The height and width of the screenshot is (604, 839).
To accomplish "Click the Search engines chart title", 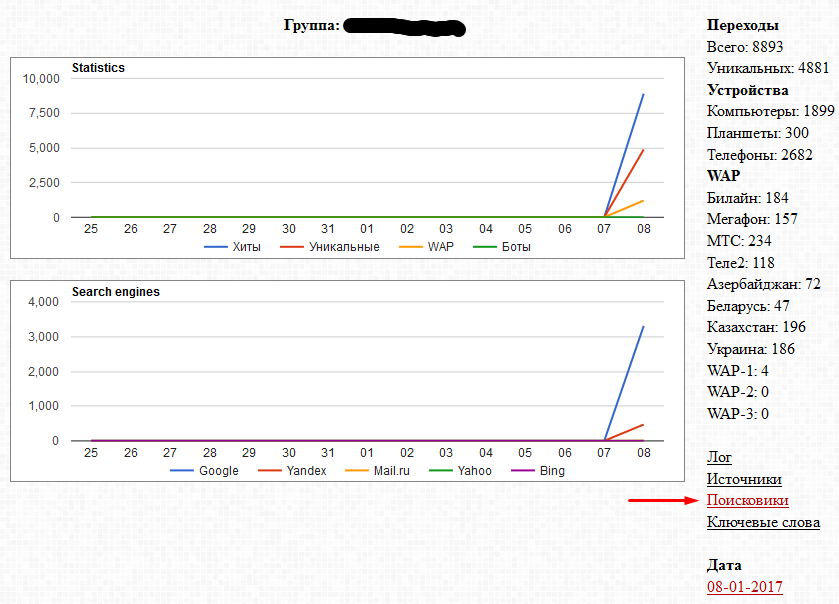I will (x=116, y=292).
